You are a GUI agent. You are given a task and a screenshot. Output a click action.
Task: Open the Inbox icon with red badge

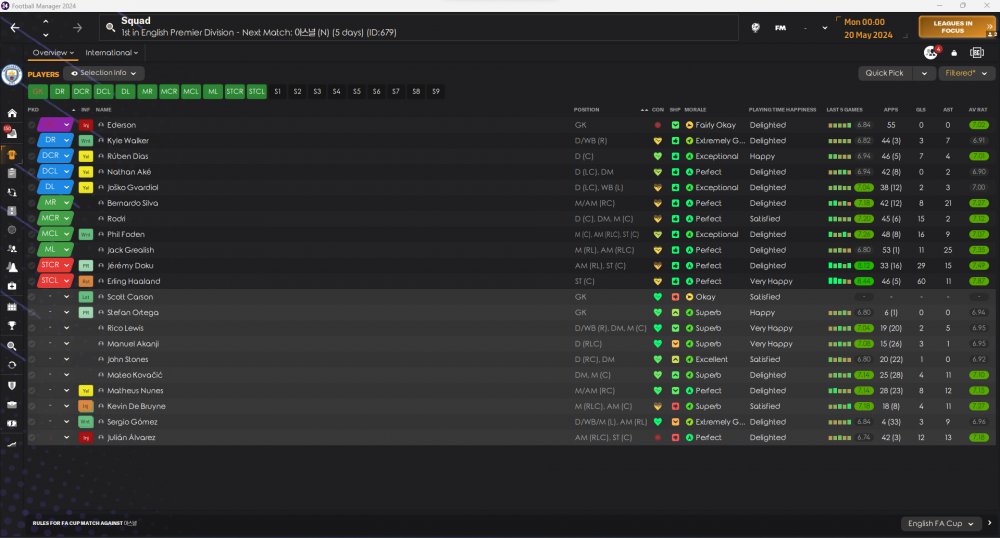point(11,133)
